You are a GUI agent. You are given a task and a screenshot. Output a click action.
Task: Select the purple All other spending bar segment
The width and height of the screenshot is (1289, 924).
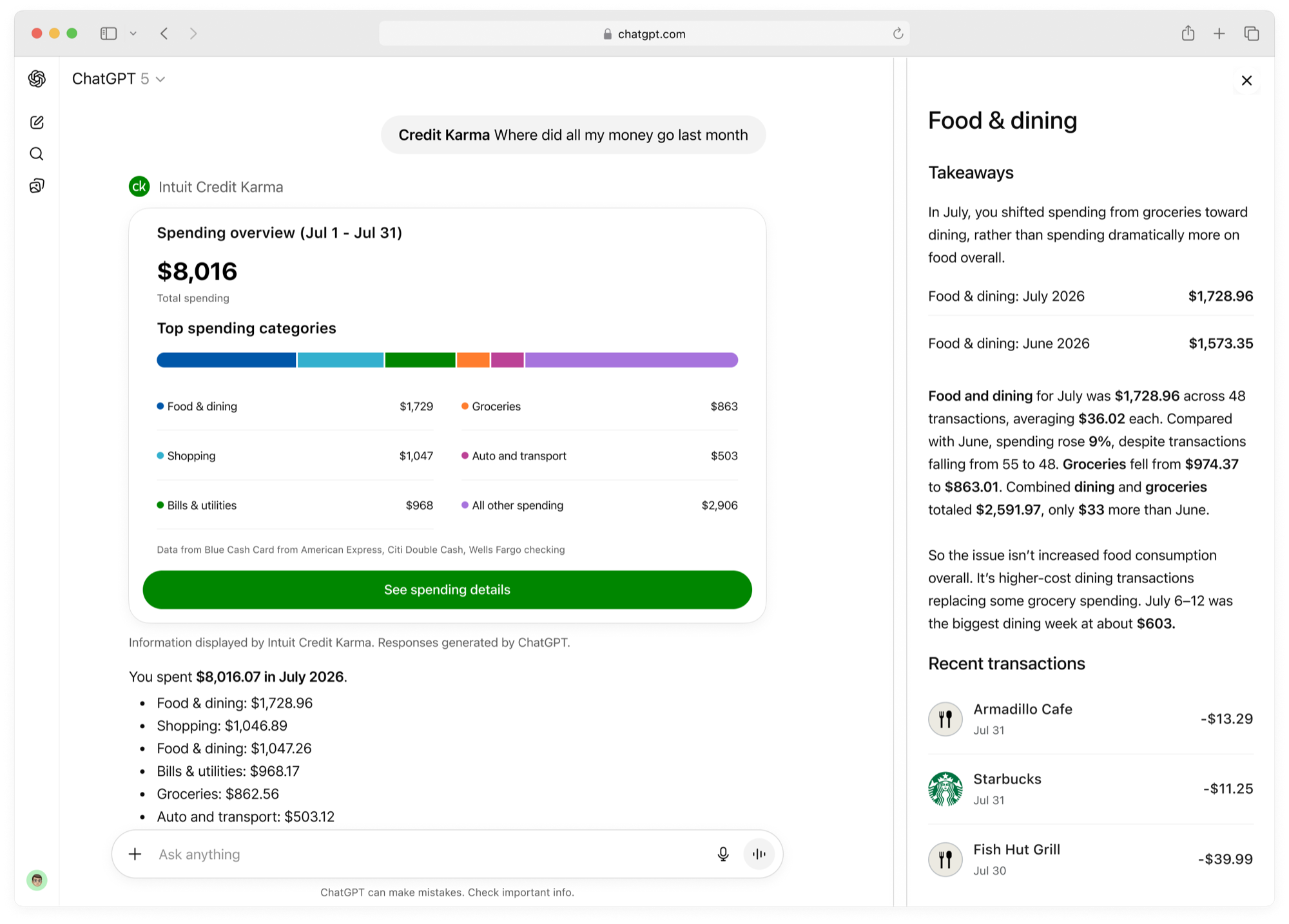coord(632,360)
